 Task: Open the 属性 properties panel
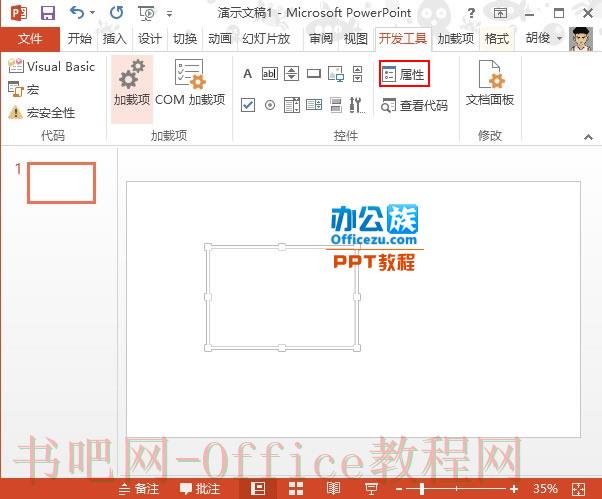tap(404, 74)
